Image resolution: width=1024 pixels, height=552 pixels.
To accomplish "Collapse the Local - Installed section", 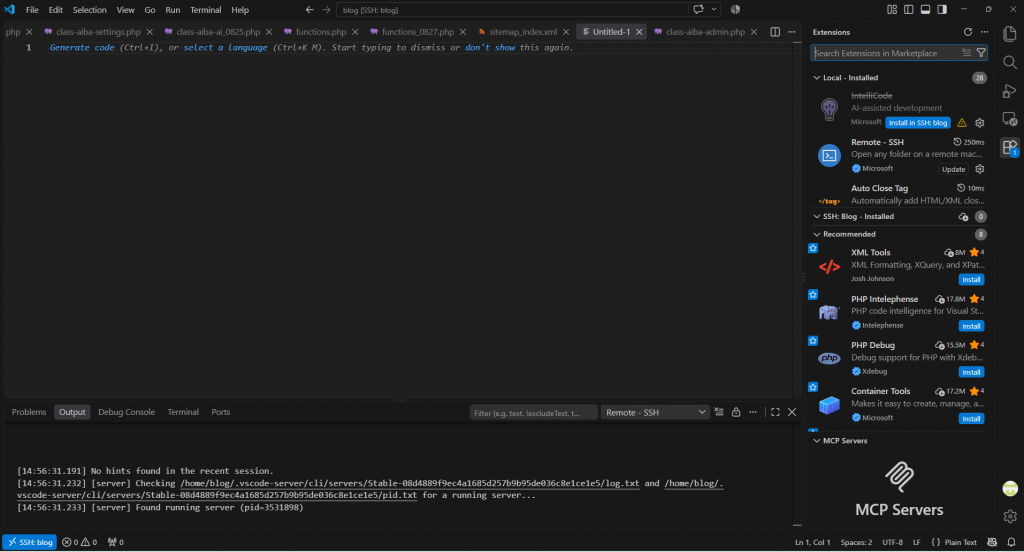I will click(x=816, y=78).
